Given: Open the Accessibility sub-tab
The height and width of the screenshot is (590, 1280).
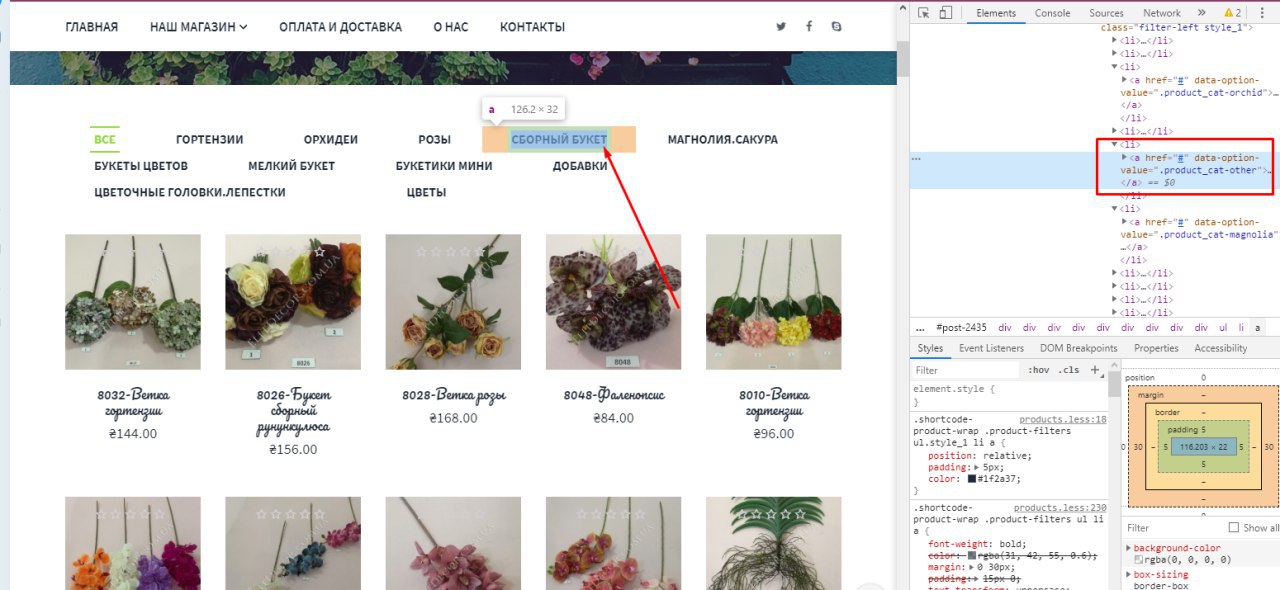Looking at the screenshot, I should coord(1220,348).
